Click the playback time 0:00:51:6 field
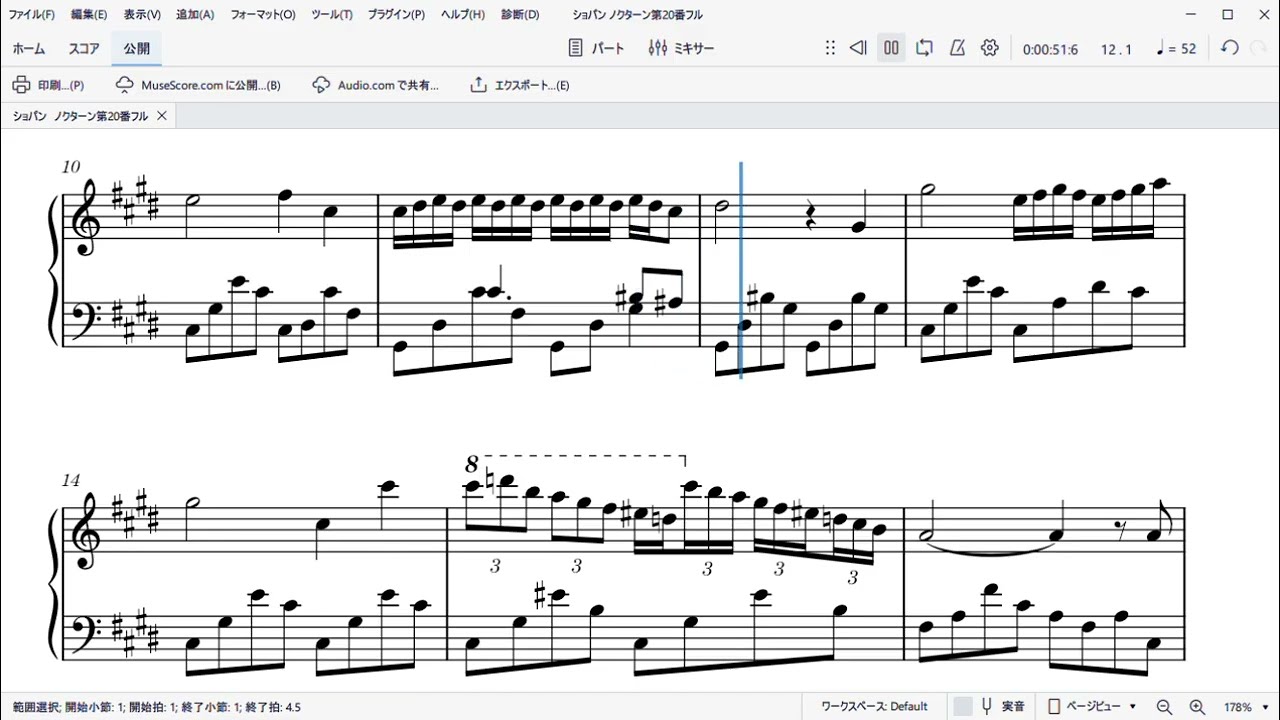Image resolution: width=1280 pixels, height=720 pixels. [1050, 49]
